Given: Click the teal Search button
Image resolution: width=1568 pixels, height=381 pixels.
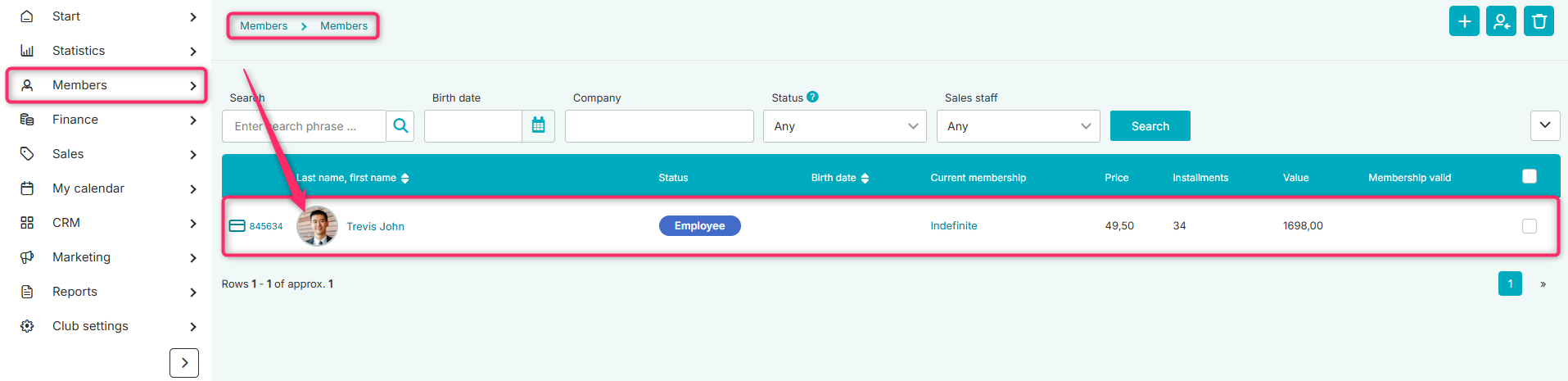Looking at the screenshot, I should [1150, 126].
